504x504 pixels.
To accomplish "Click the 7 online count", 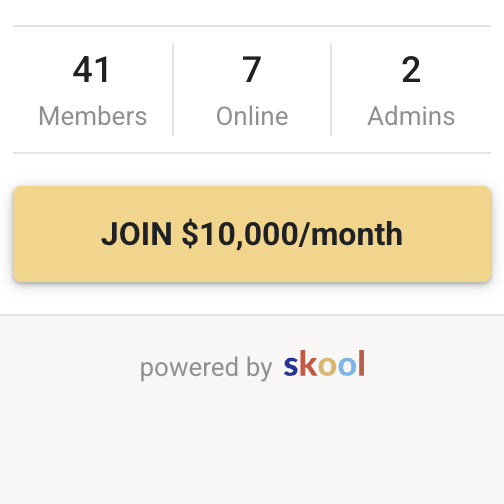I will 252,69.
